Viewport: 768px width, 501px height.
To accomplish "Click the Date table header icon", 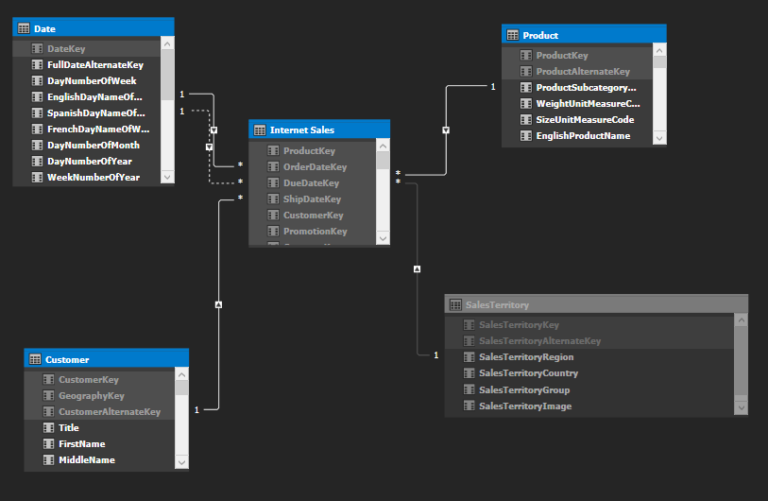I will [24, 29].
